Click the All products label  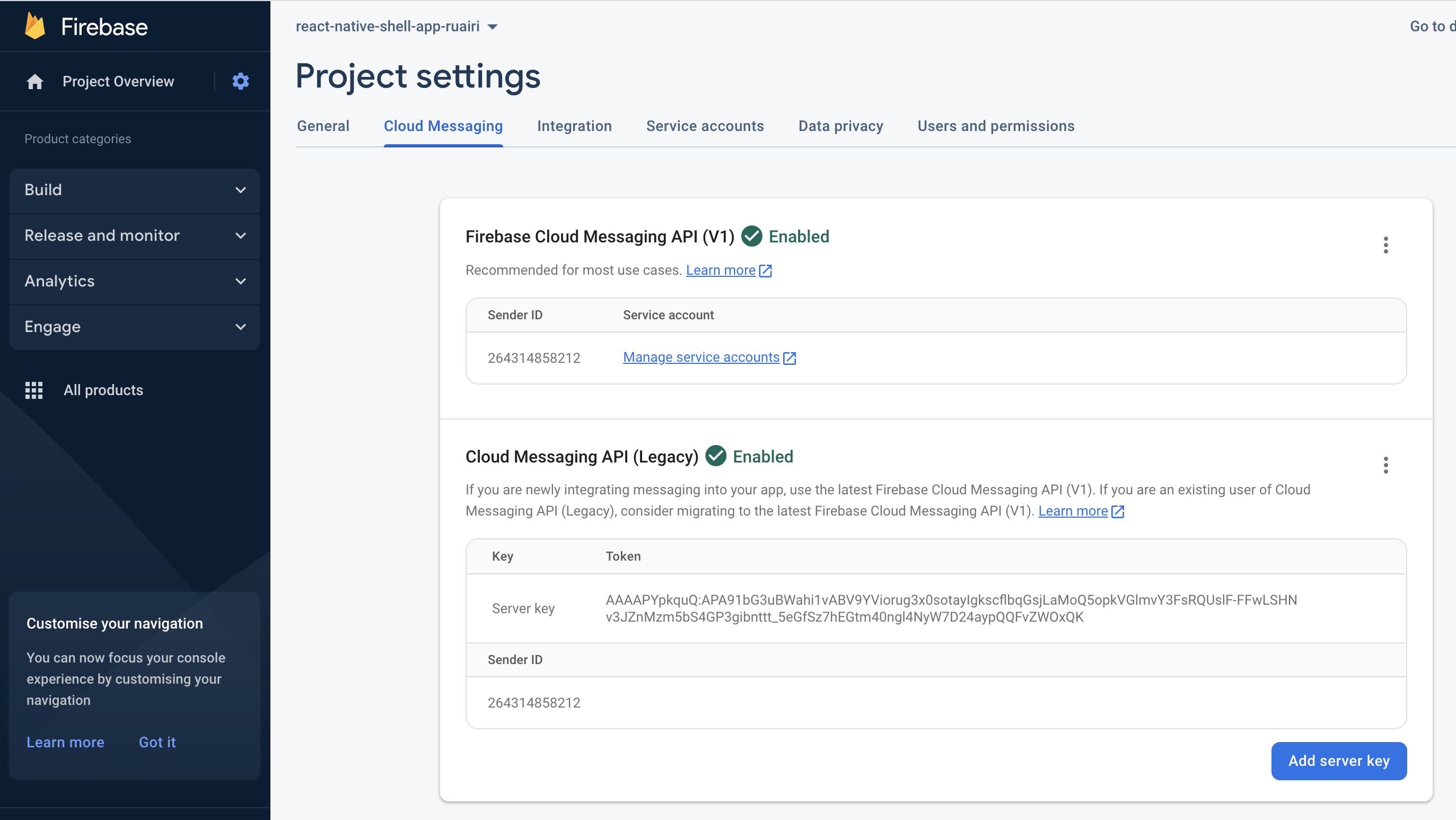(103, 390)
